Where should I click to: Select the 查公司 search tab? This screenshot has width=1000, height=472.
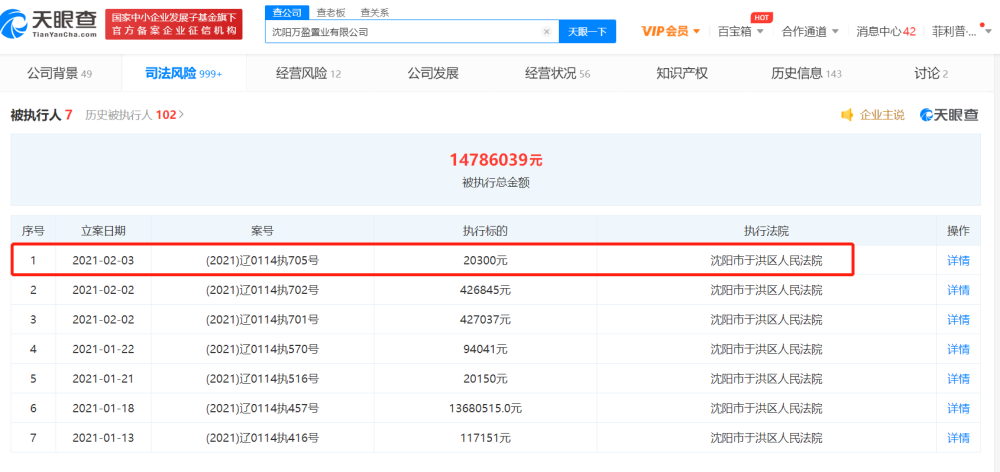[286, 13]
